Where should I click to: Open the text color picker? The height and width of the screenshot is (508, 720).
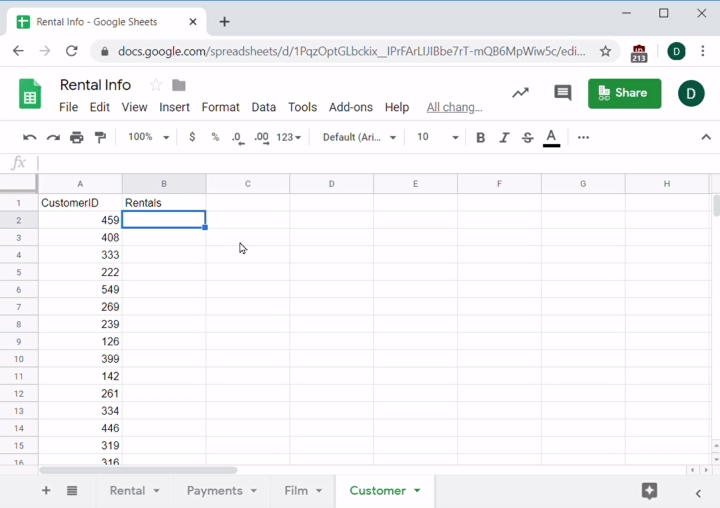pos(551,137)
